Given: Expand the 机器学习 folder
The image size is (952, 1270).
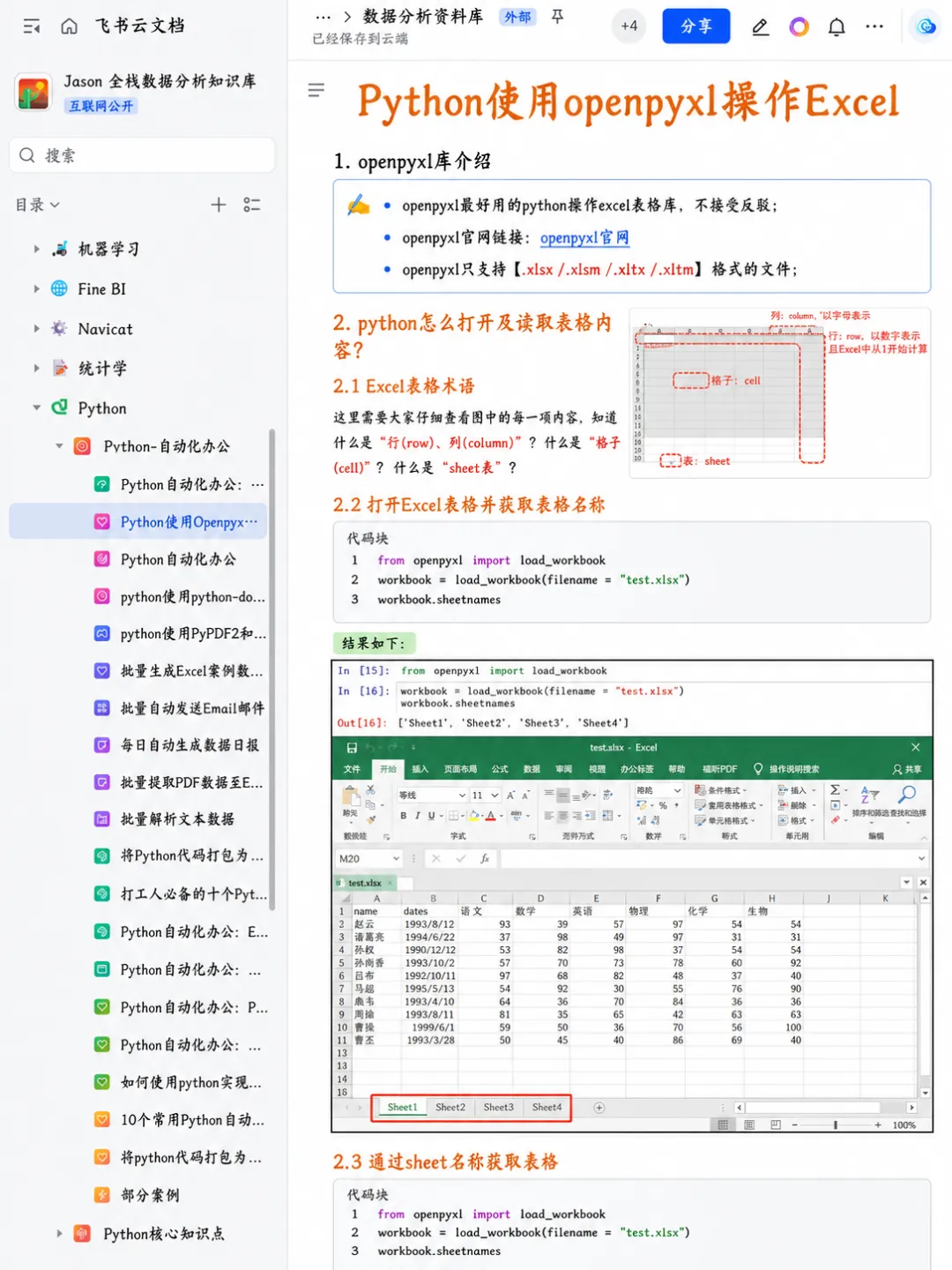Looking at the screenshot, I should (36, 250).
